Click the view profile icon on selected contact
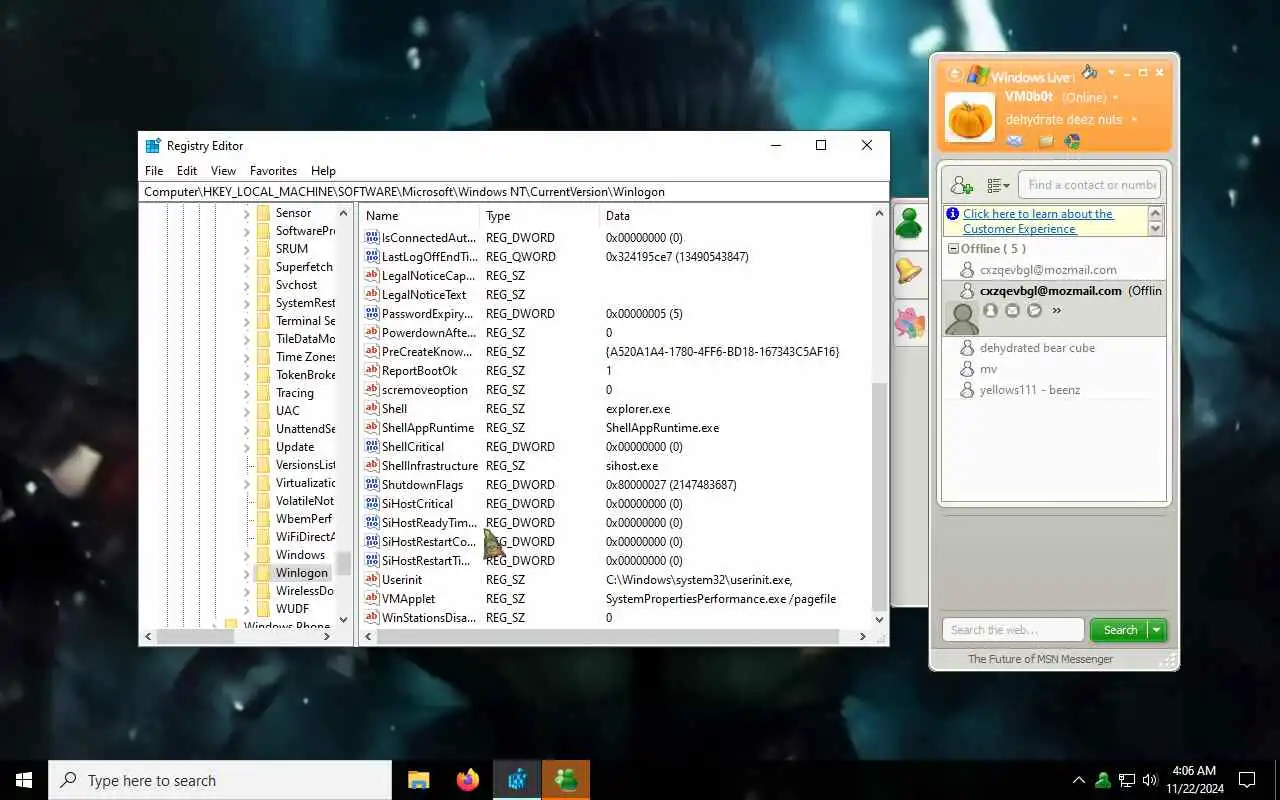Image resolution: width=1280 pixels, height=800 pixels. click(991, 311)
